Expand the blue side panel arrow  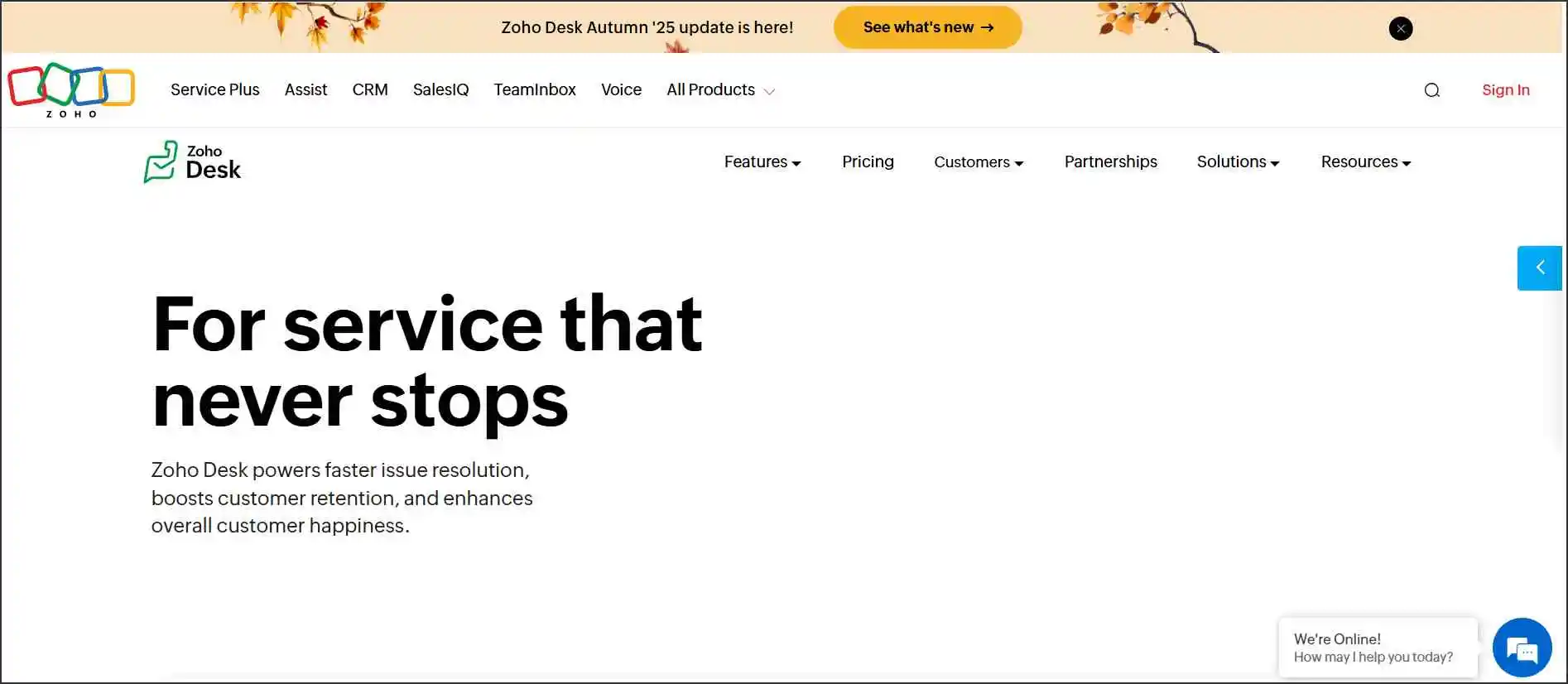tap(1540, 267)
